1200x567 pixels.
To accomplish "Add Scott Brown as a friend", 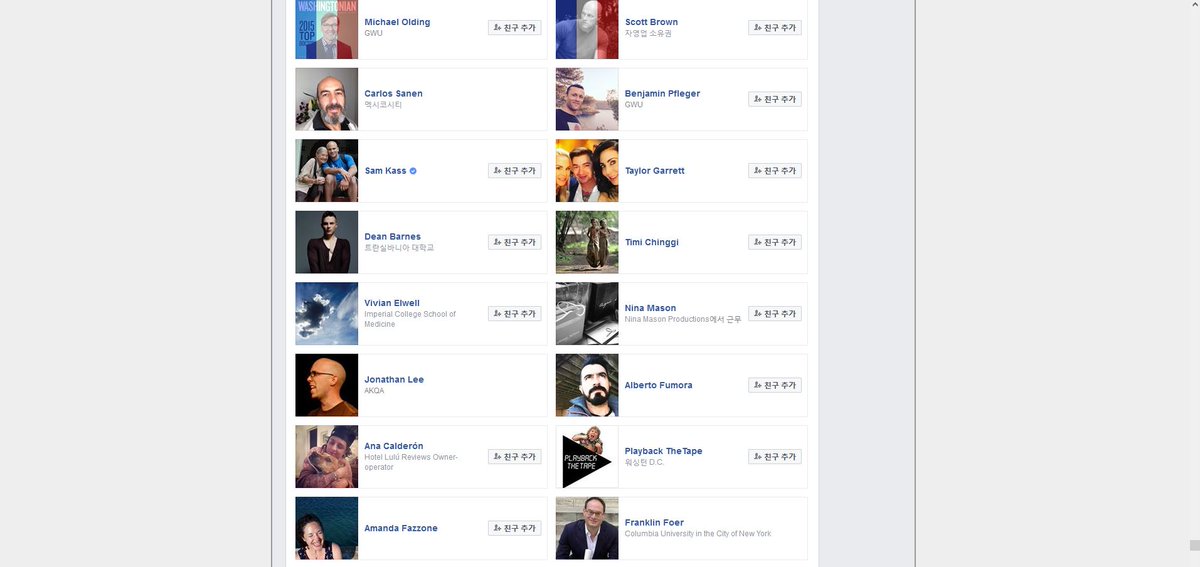I will coord(775,28).
